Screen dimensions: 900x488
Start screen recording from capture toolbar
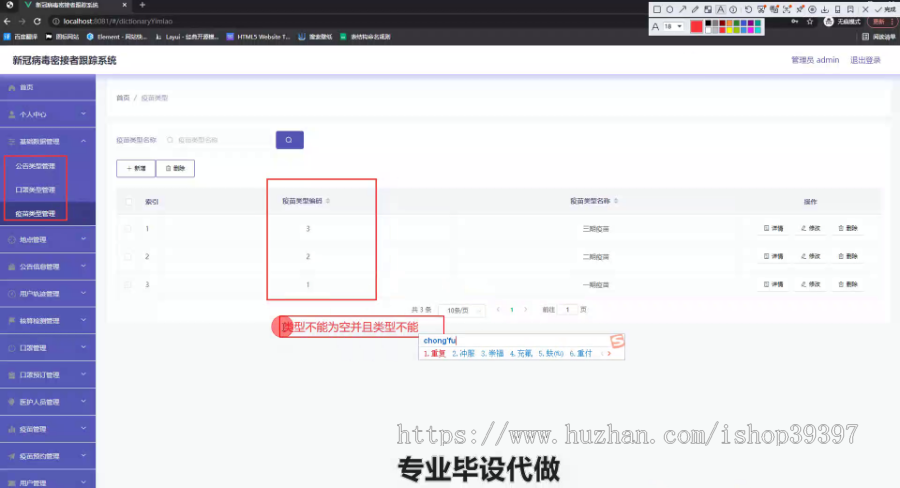(812, 10)
